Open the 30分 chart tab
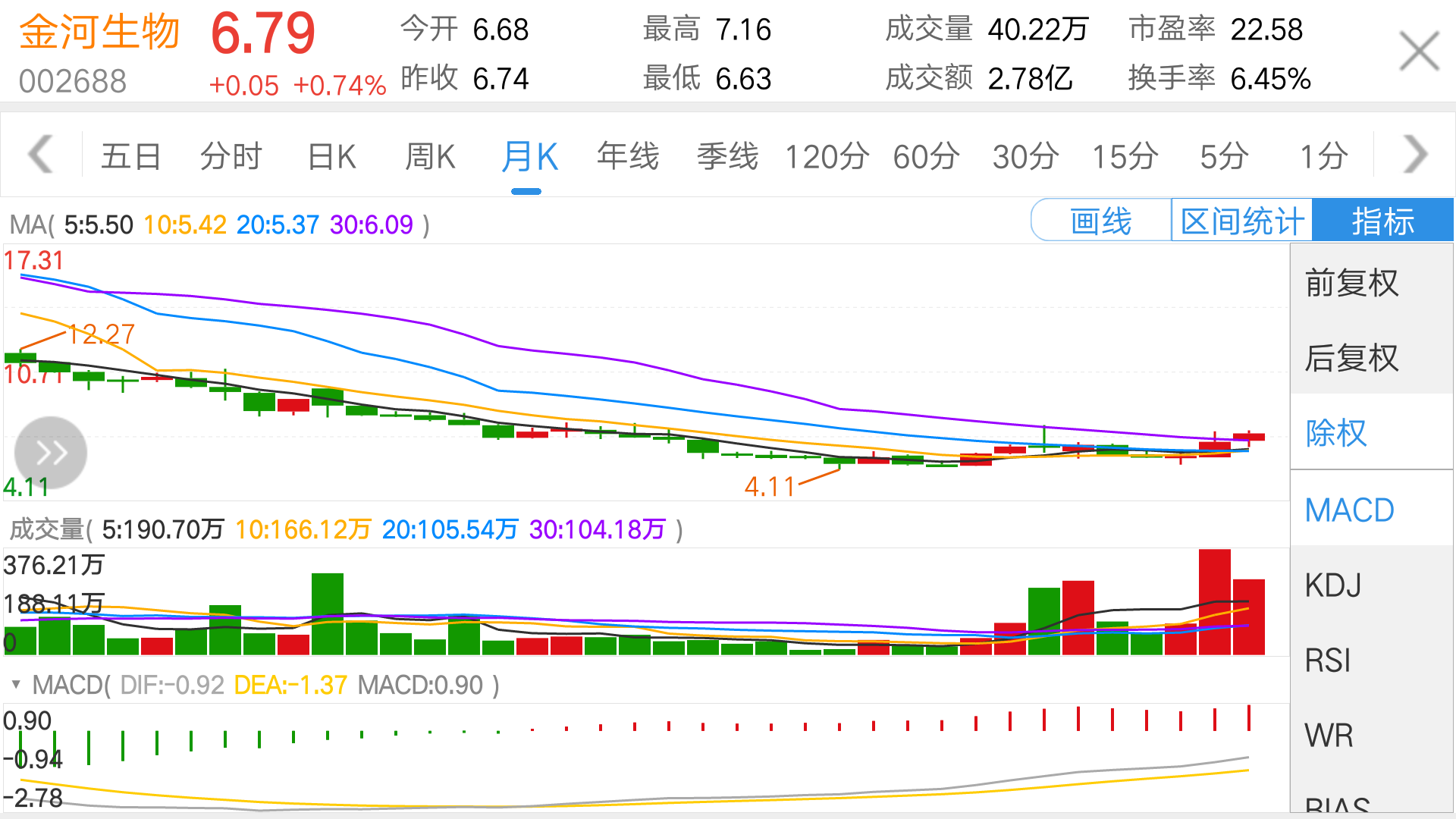This screenshot has width=1456, height=819. pyautogui.click(x=1025, y=157)
